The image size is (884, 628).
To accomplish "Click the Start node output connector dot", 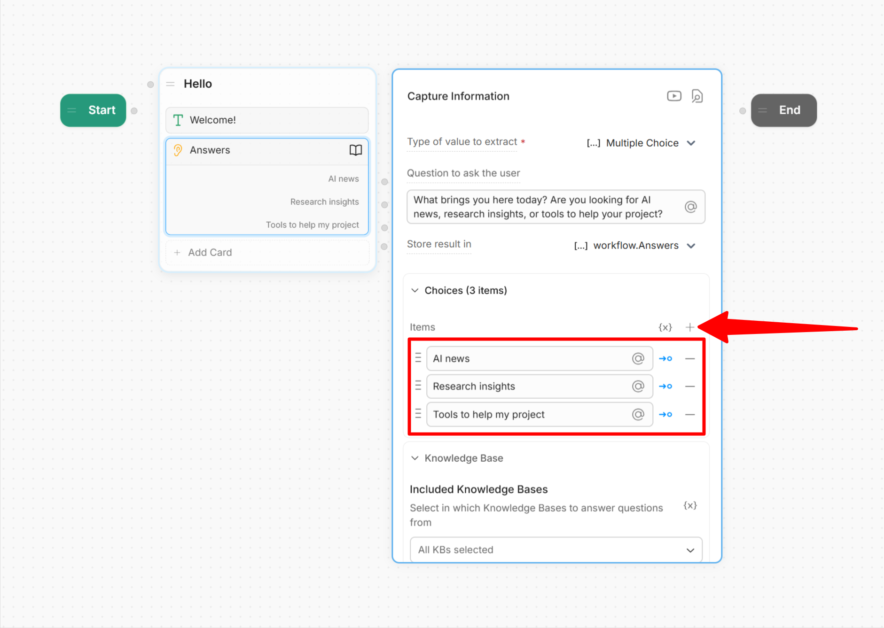I will point(134,110).
